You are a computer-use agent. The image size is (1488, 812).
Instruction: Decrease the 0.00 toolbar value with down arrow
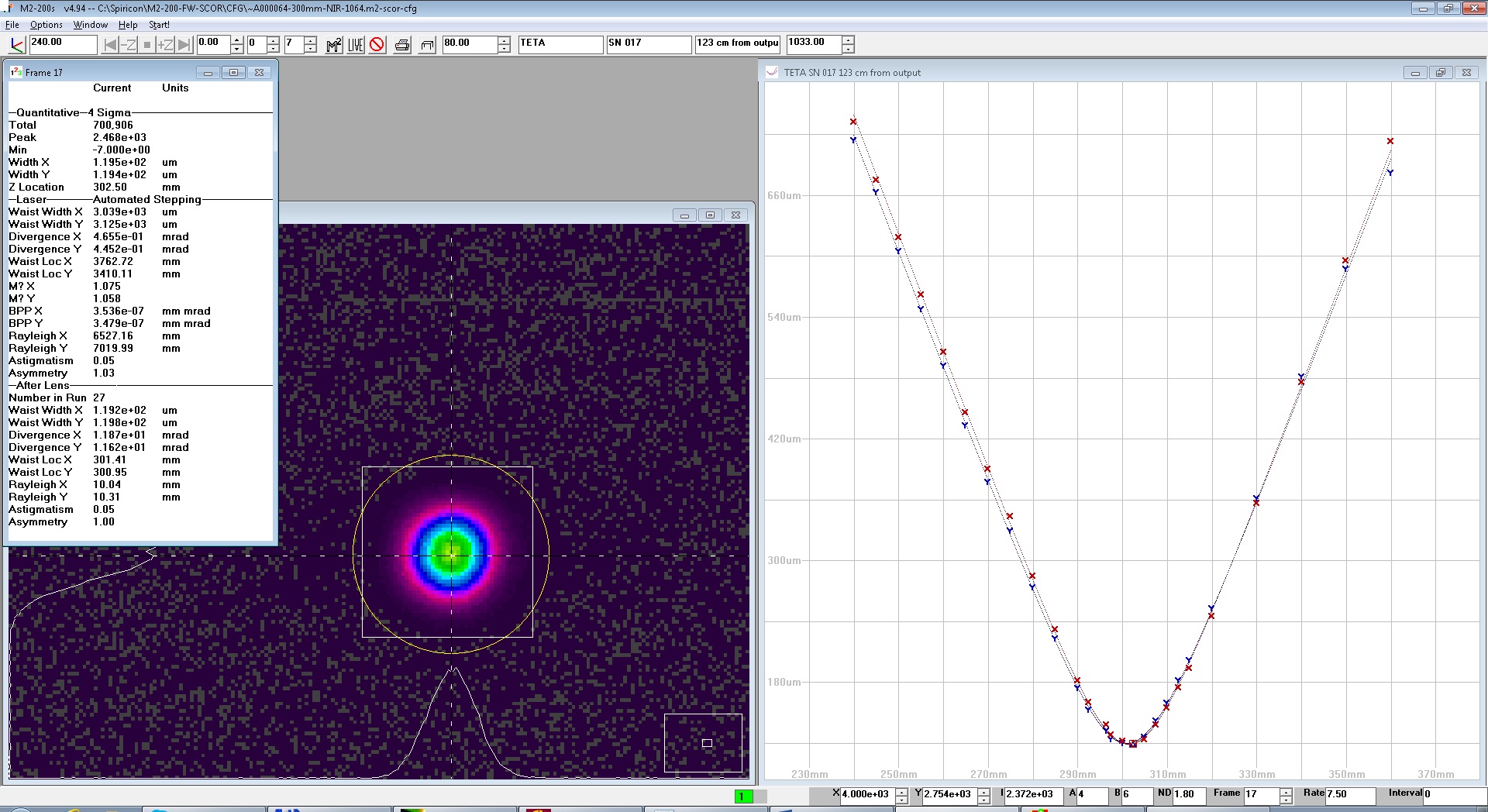click(237, 49)
